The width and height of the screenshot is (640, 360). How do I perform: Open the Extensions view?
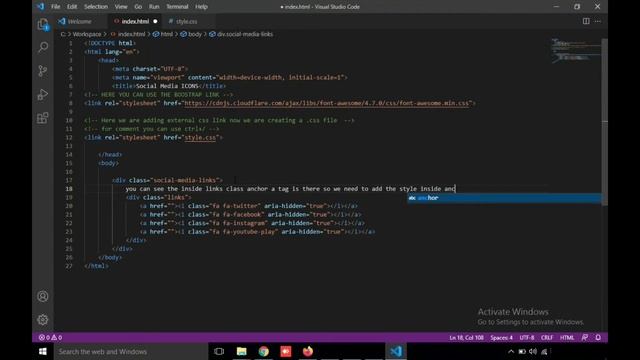43,118
